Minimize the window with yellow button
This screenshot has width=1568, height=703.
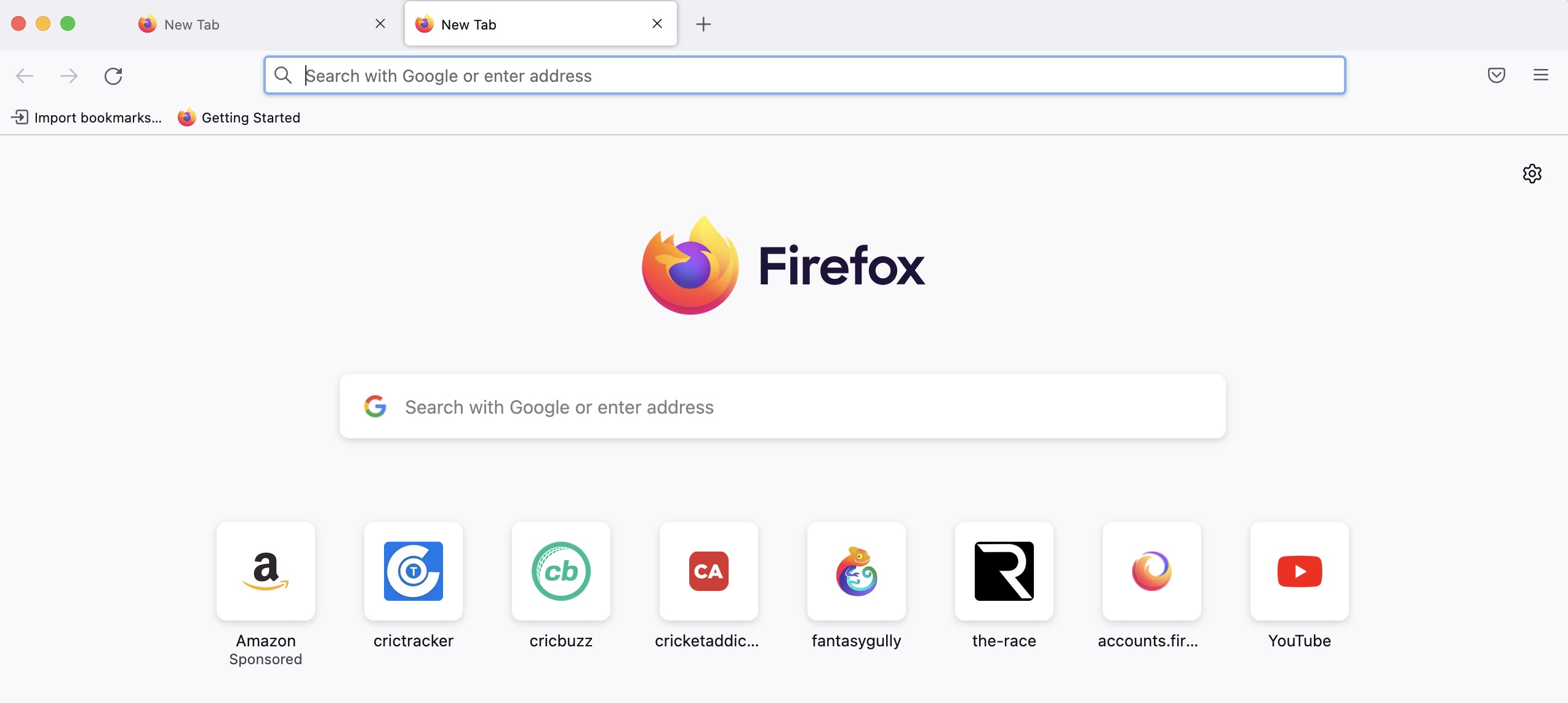pyautogui.click(x=43, y=23)
